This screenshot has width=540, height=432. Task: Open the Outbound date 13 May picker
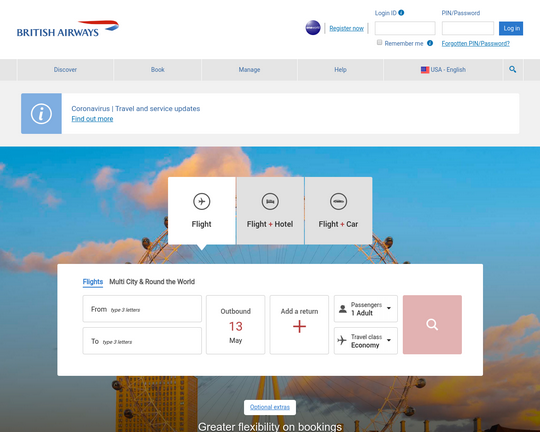[236, 325]
